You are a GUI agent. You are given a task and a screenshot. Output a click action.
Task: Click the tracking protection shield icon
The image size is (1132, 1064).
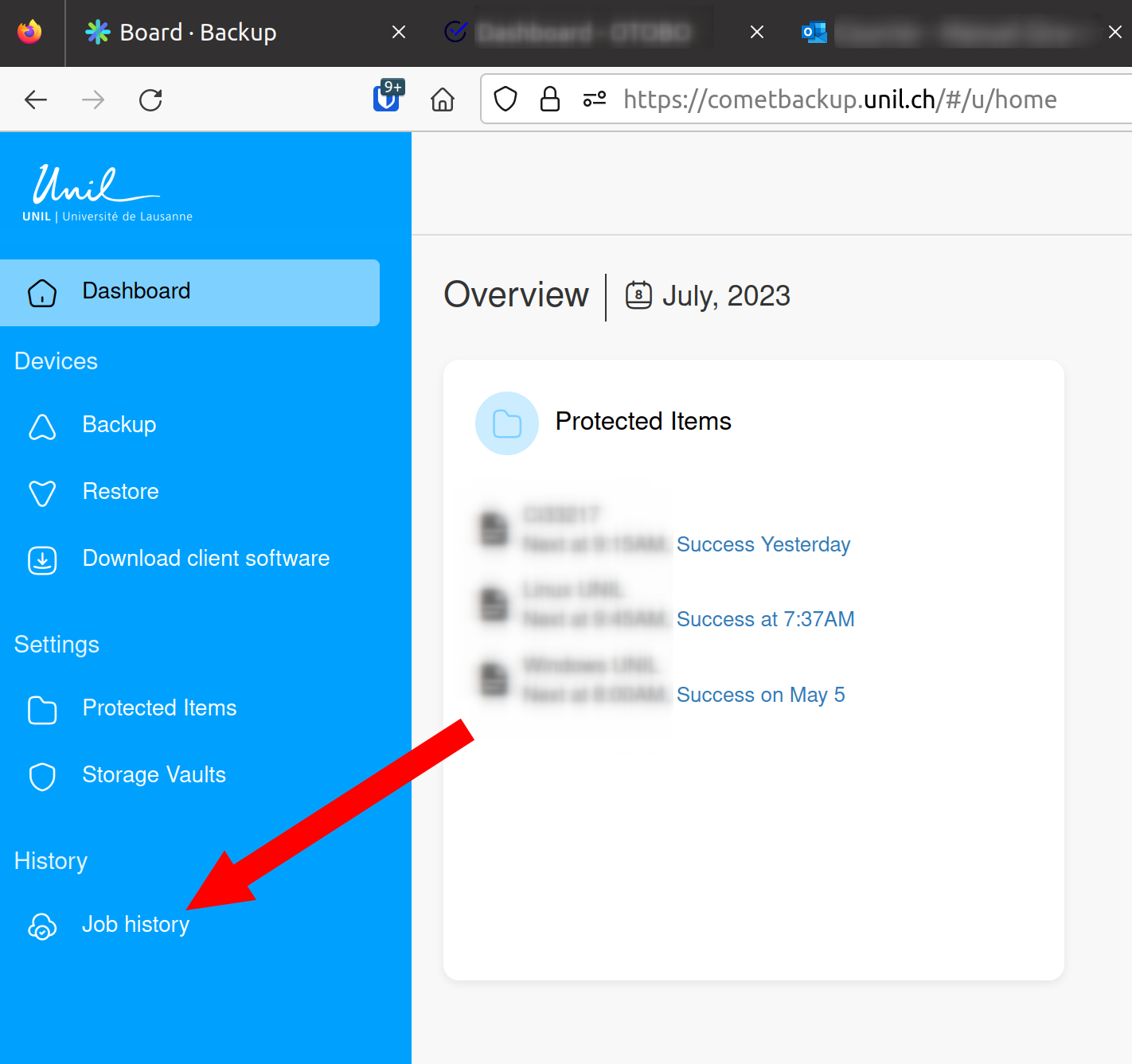(505, 99)
